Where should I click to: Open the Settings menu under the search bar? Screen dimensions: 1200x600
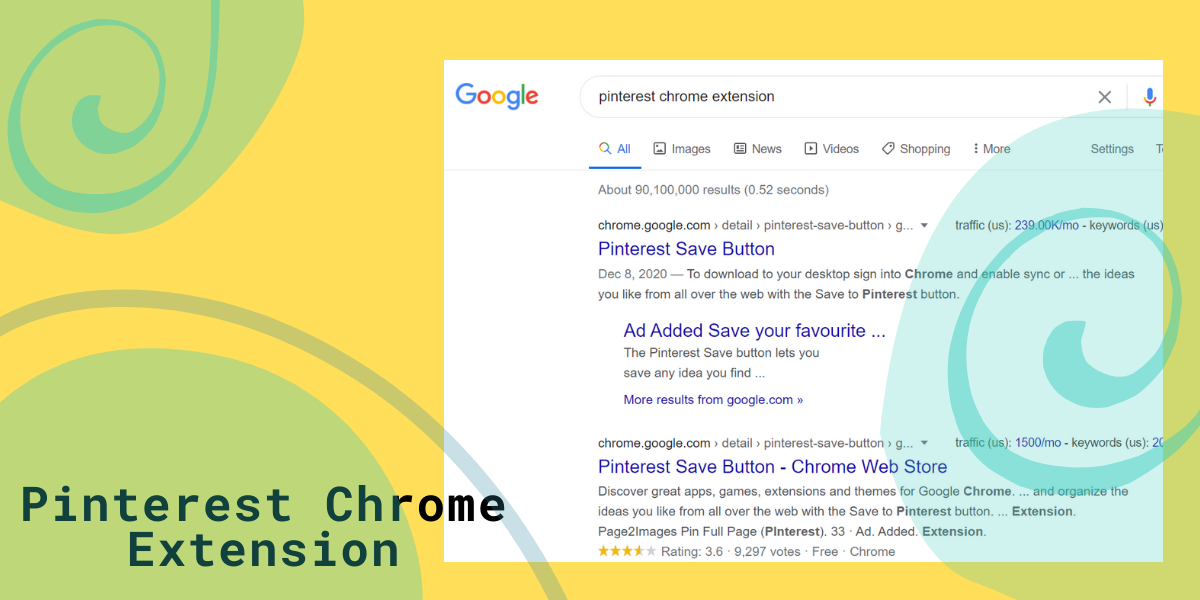pyautogui.click(x=1112, y=149)
